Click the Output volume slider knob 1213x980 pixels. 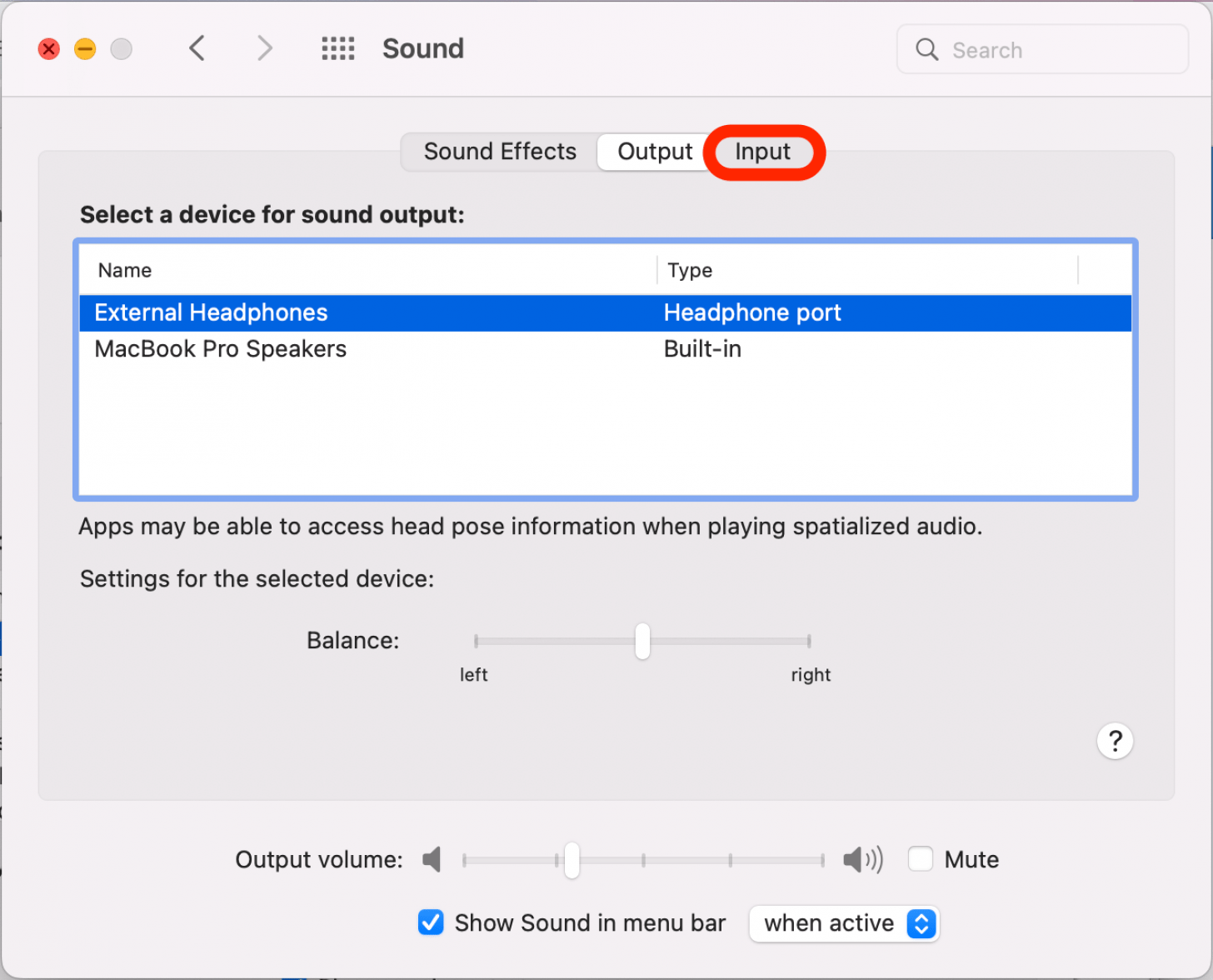pyautogui.click(x=572, y=860)
